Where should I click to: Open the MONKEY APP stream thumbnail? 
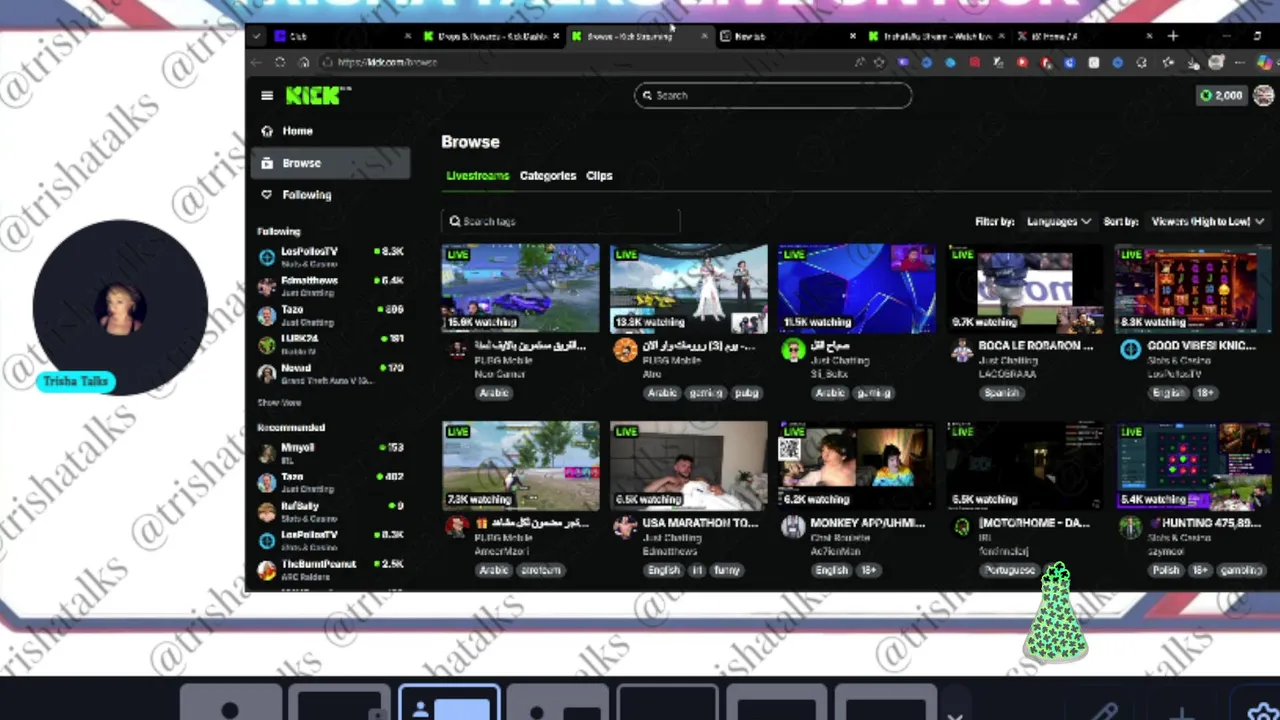point(857,465)
